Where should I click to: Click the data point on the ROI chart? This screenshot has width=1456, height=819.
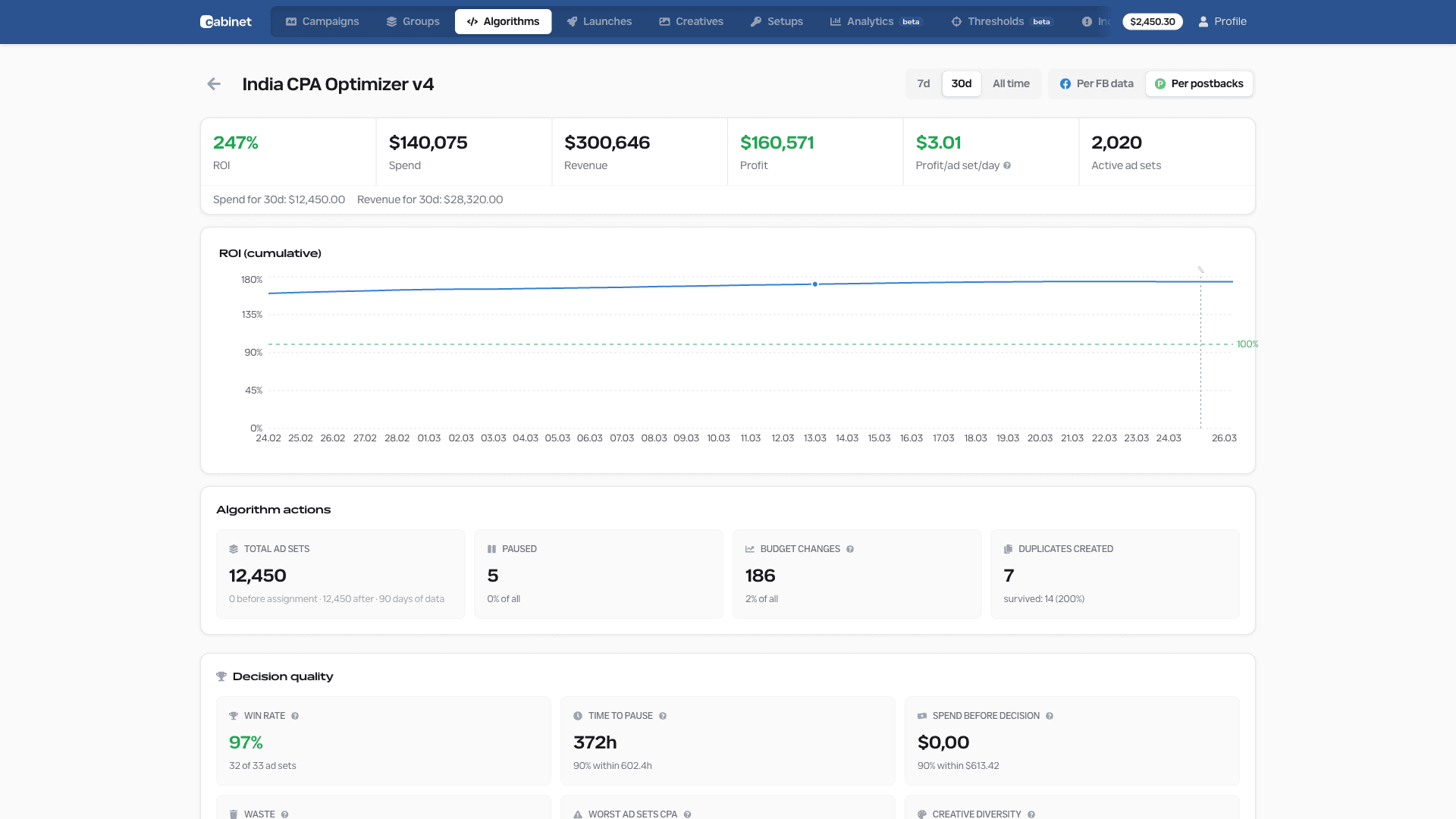click(x=814, y=284)
